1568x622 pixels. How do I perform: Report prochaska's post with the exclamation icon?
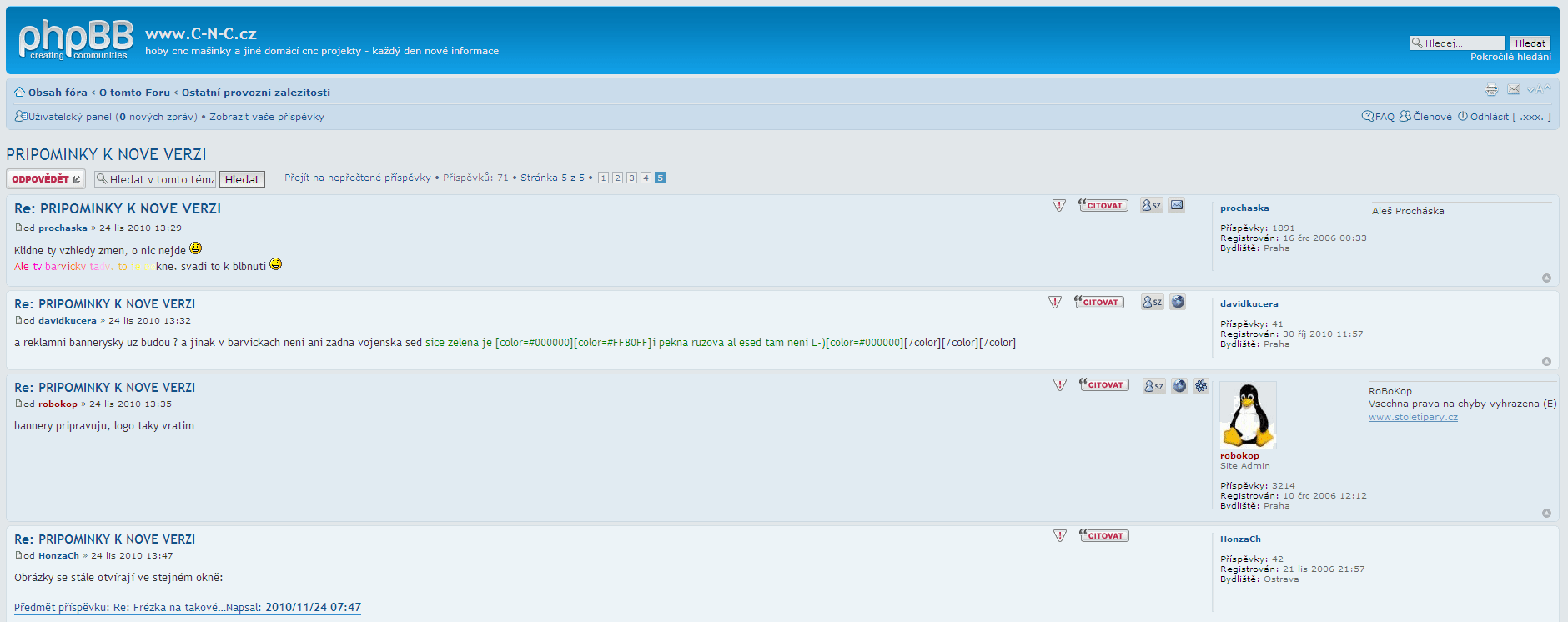1059,206
